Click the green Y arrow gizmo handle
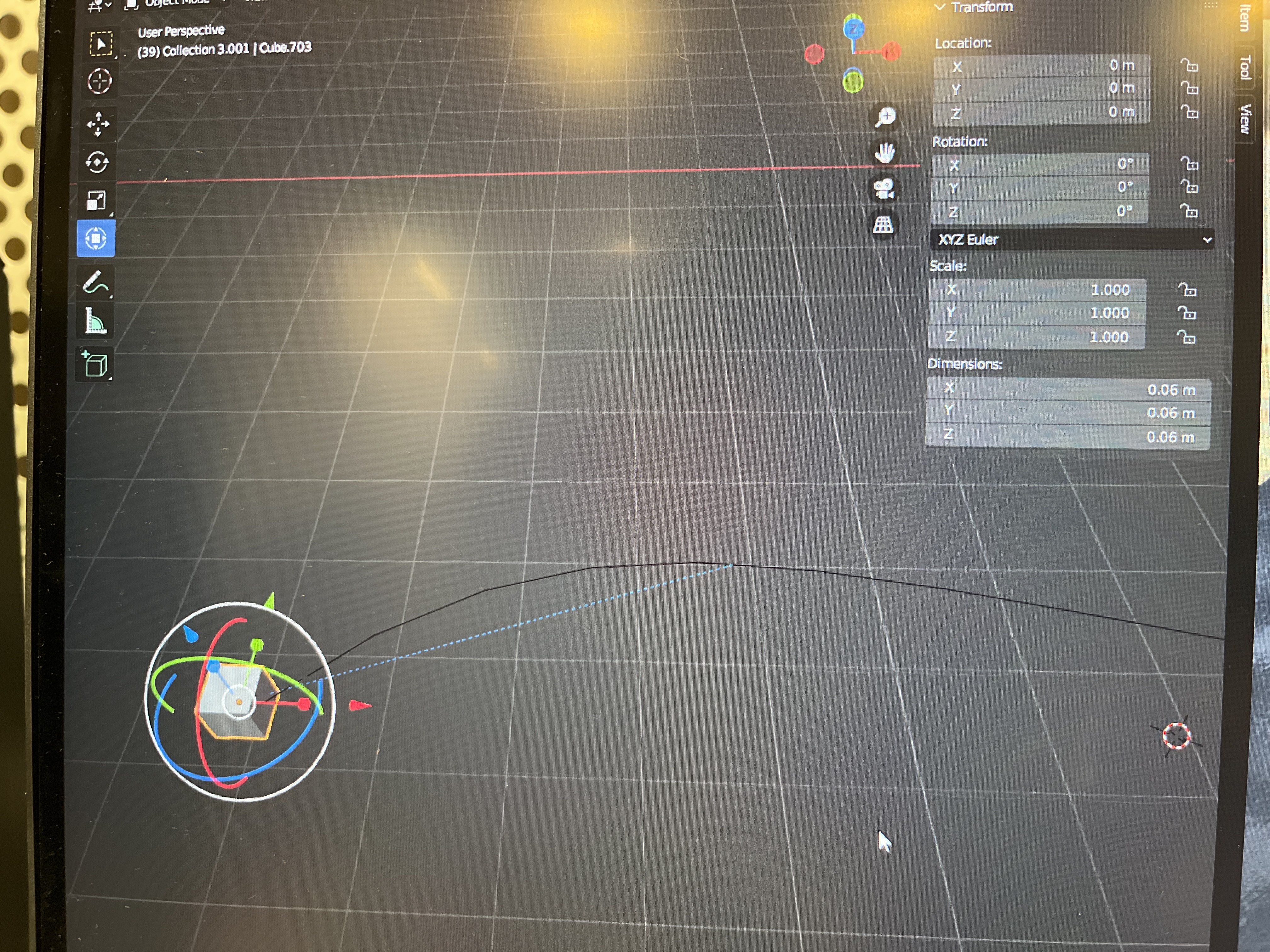The image size is (1270, 952). 269,601
